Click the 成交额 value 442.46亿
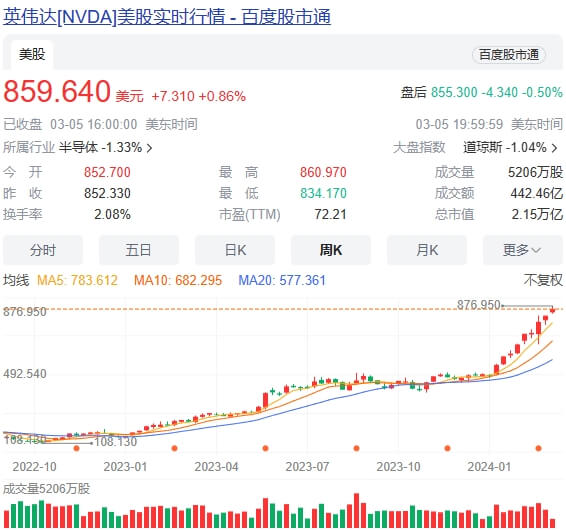This screenshot has width=566, height=530. coord(536,193)
